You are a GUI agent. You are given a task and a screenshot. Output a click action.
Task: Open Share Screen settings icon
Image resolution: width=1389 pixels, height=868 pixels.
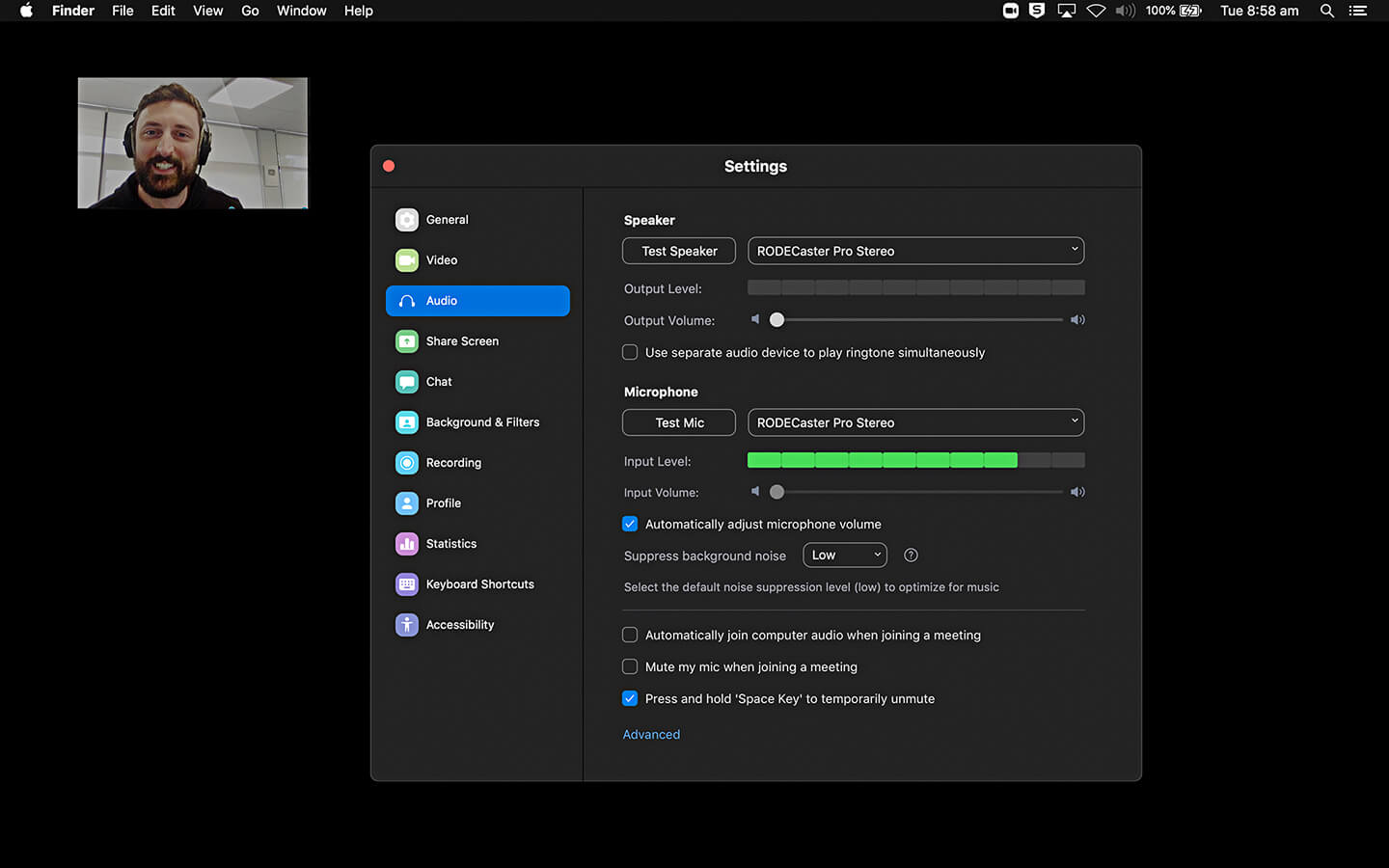click(407, 341)
